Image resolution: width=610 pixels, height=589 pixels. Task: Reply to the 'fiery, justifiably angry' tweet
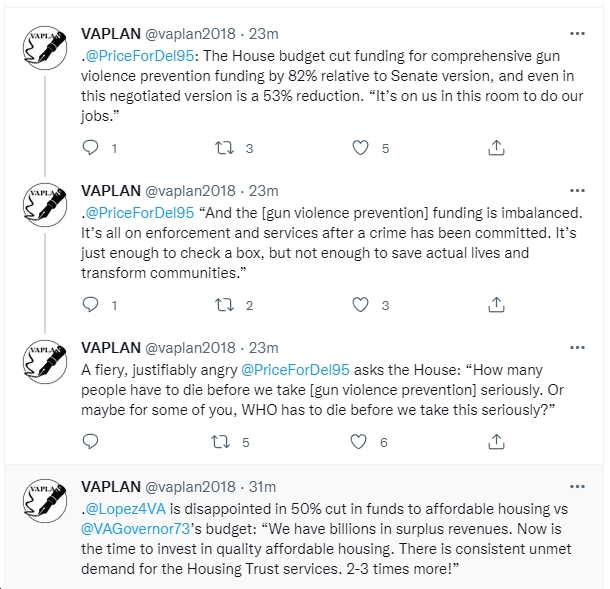[91, 442]
